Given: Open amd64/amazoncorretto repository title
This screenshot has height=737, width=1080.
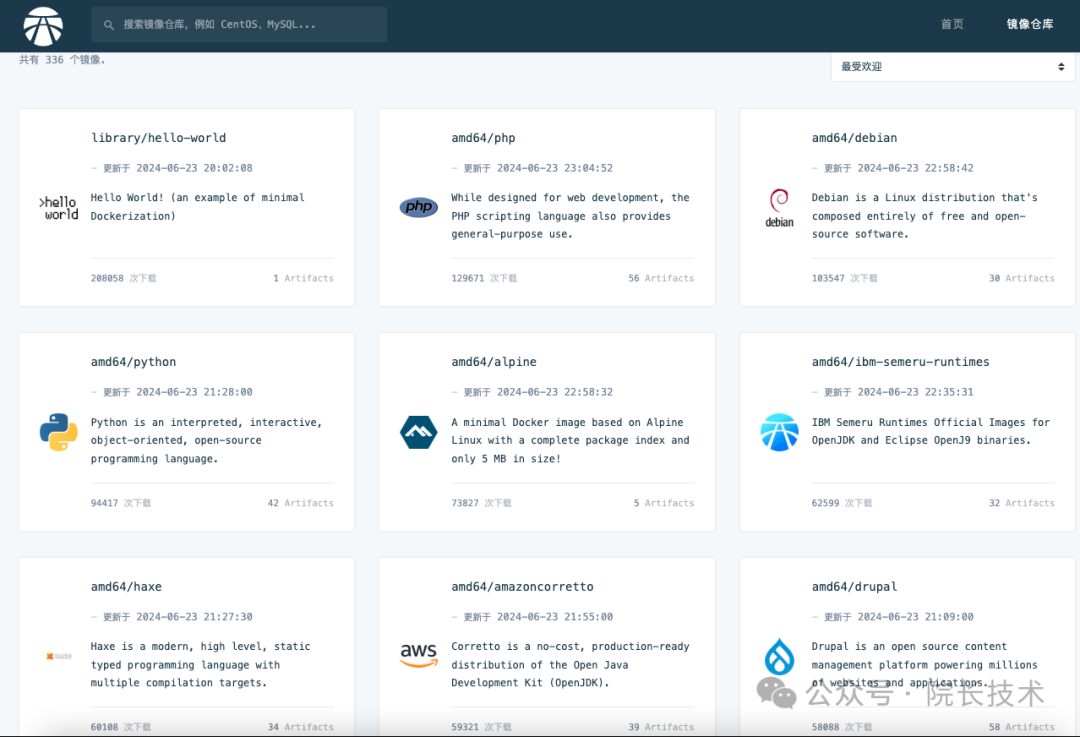Looking at the screenshot, I should point(522,587).
